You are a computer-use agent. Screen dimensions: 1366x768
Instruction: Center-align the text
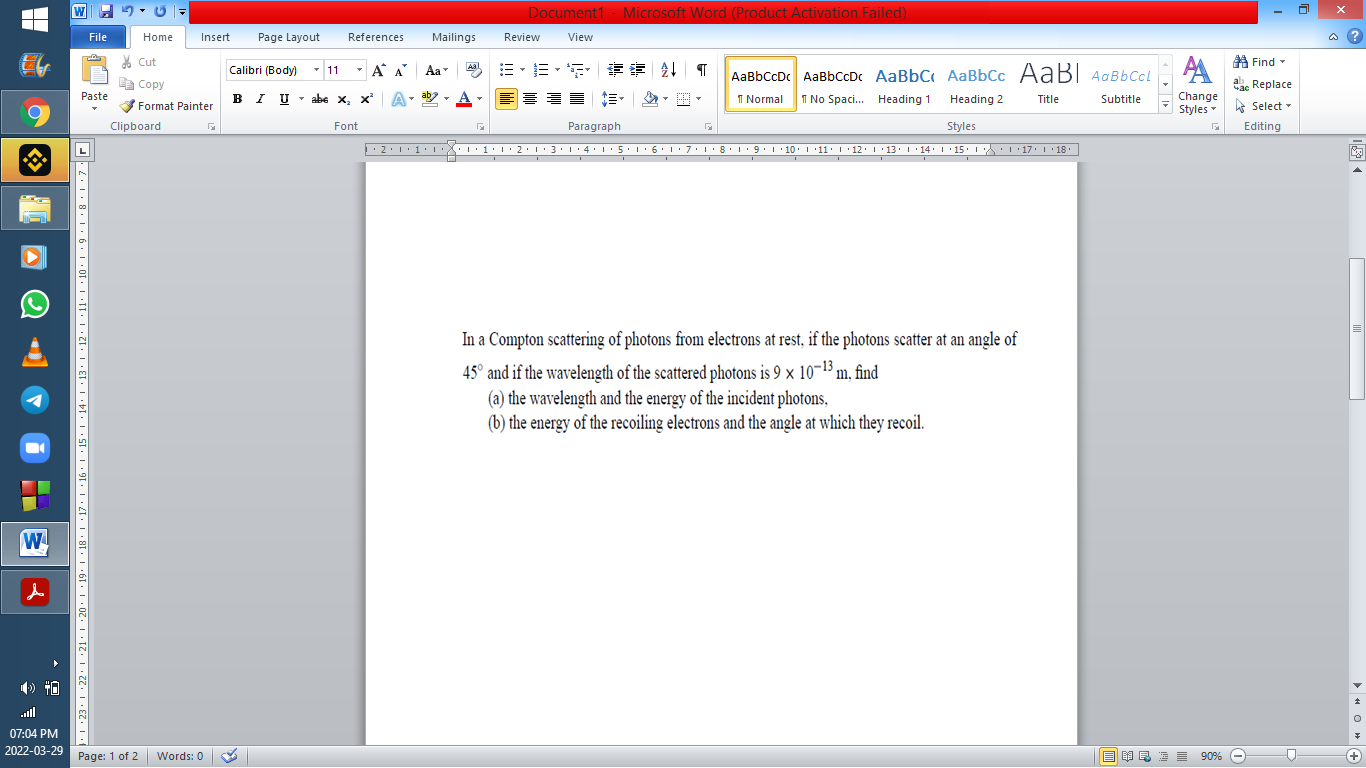pos(530,99)
